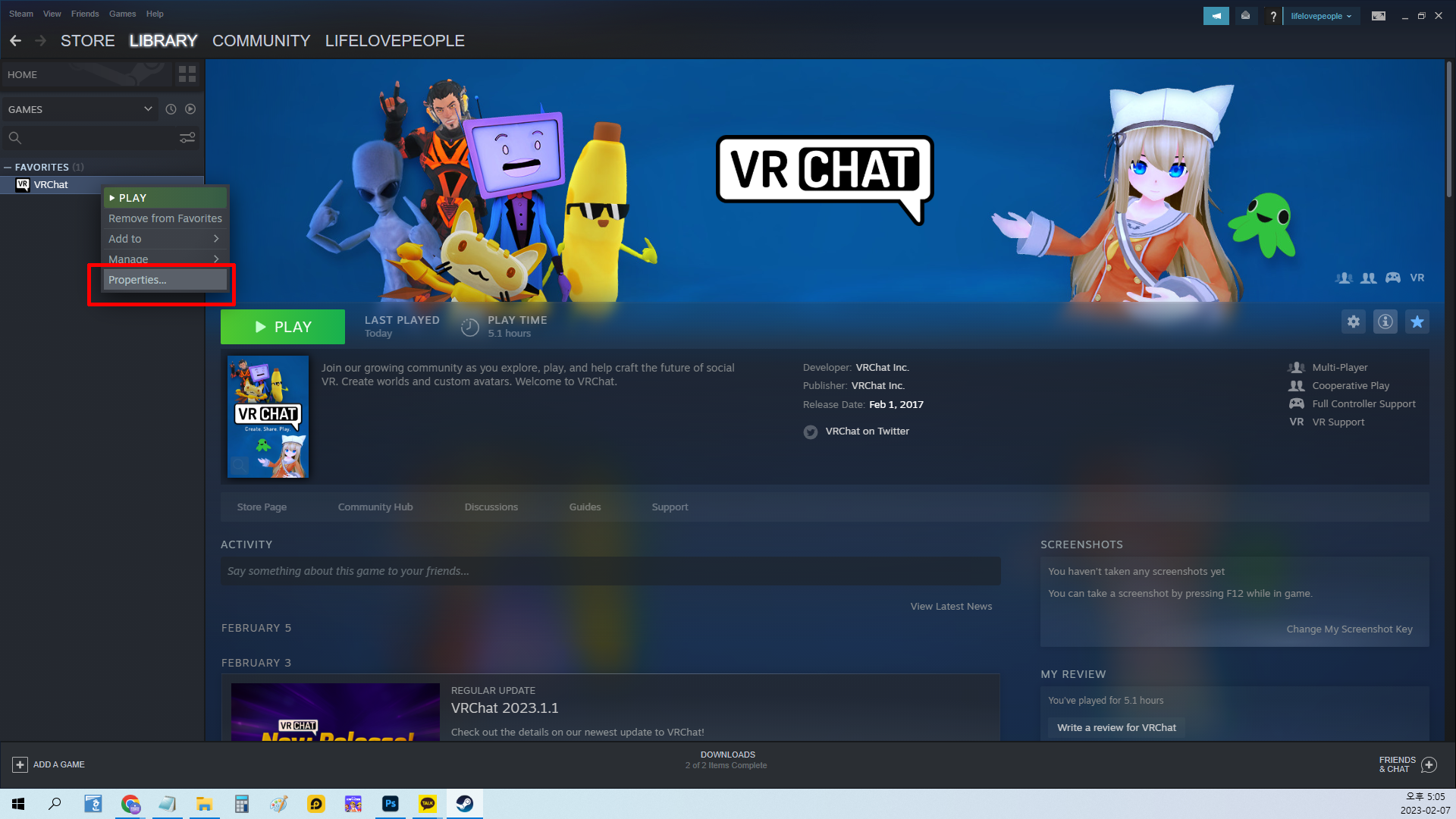
Task: Open the Steam menu
Action: 21,14
